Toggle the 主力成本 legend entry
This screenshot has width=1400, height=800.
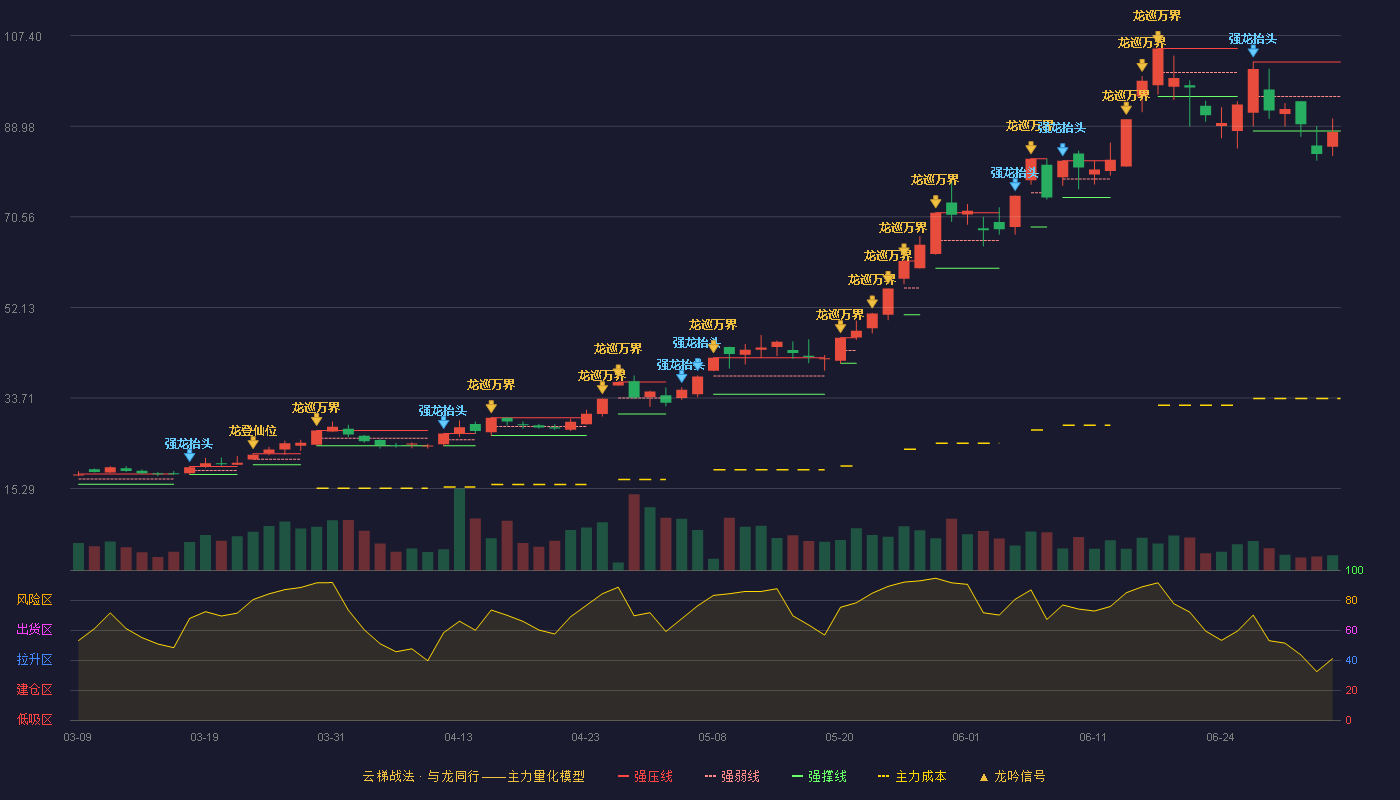[912, 776]
